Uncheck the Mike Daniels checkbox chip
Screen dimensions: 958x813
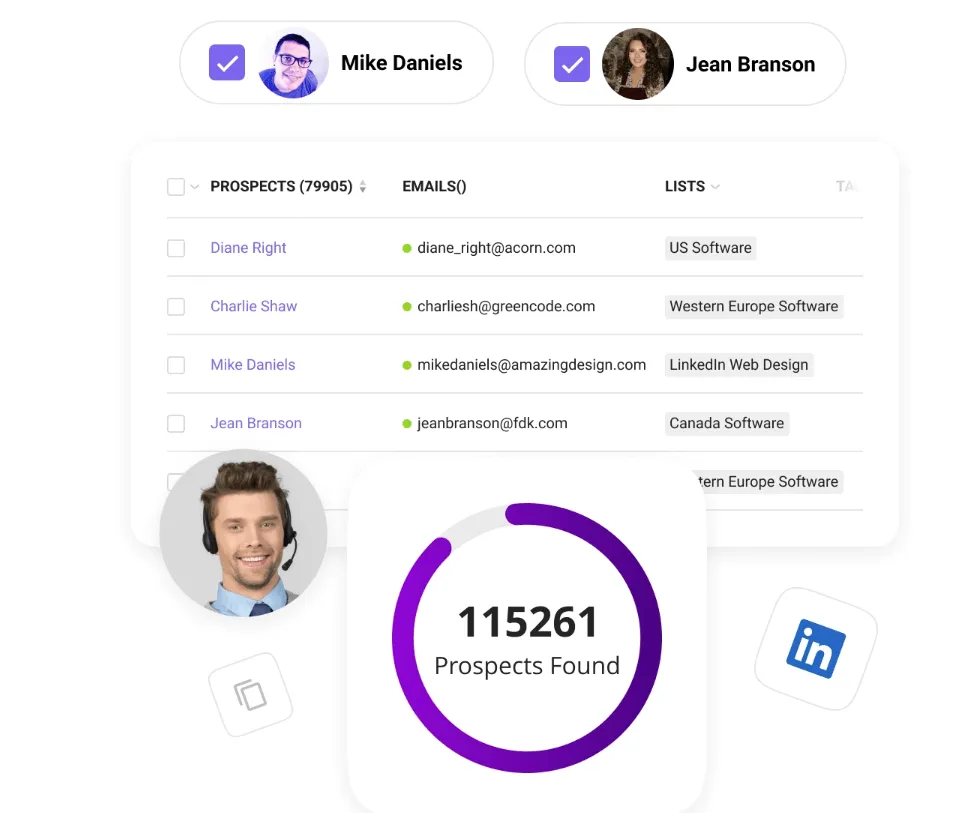tap(227, 62)
